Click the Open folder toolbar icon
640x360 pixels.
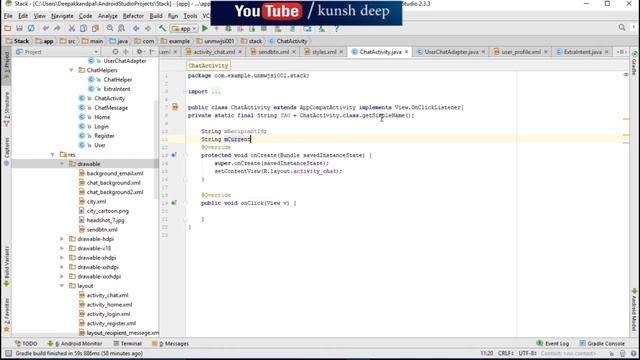coord(8,28)
